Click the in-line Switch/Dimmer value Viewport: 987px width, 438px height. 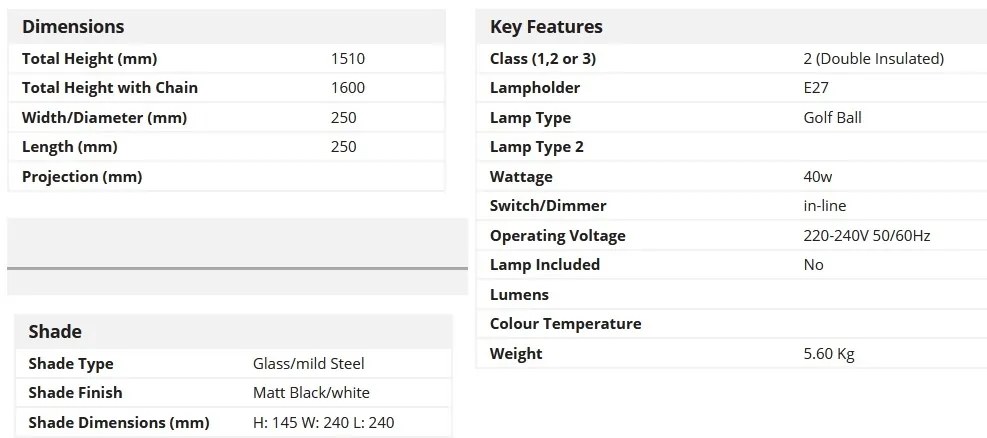coord(825,206)
